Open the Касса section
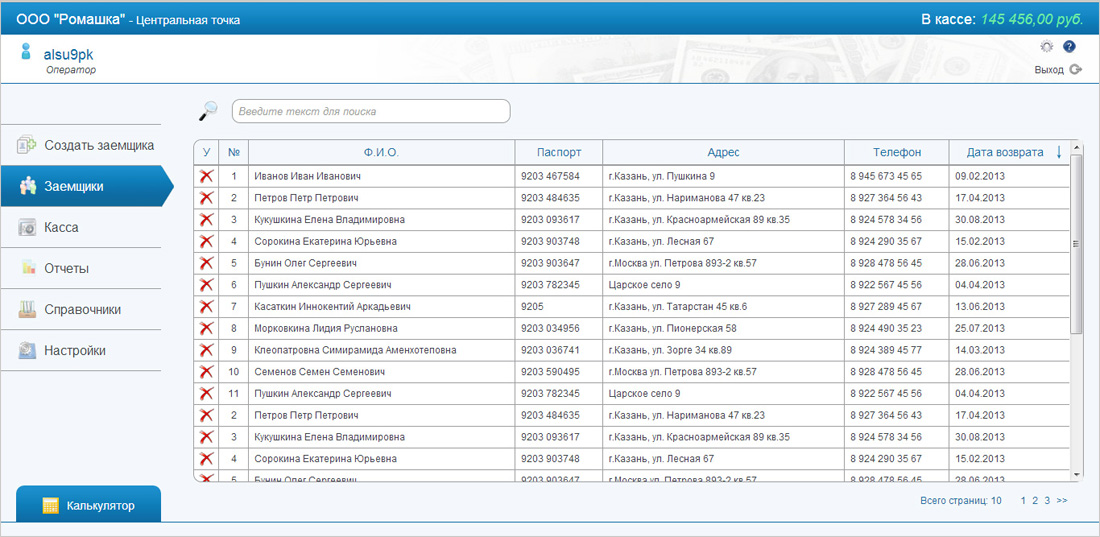This screenshot has width=1100, height=537. [x=81, y=227]
